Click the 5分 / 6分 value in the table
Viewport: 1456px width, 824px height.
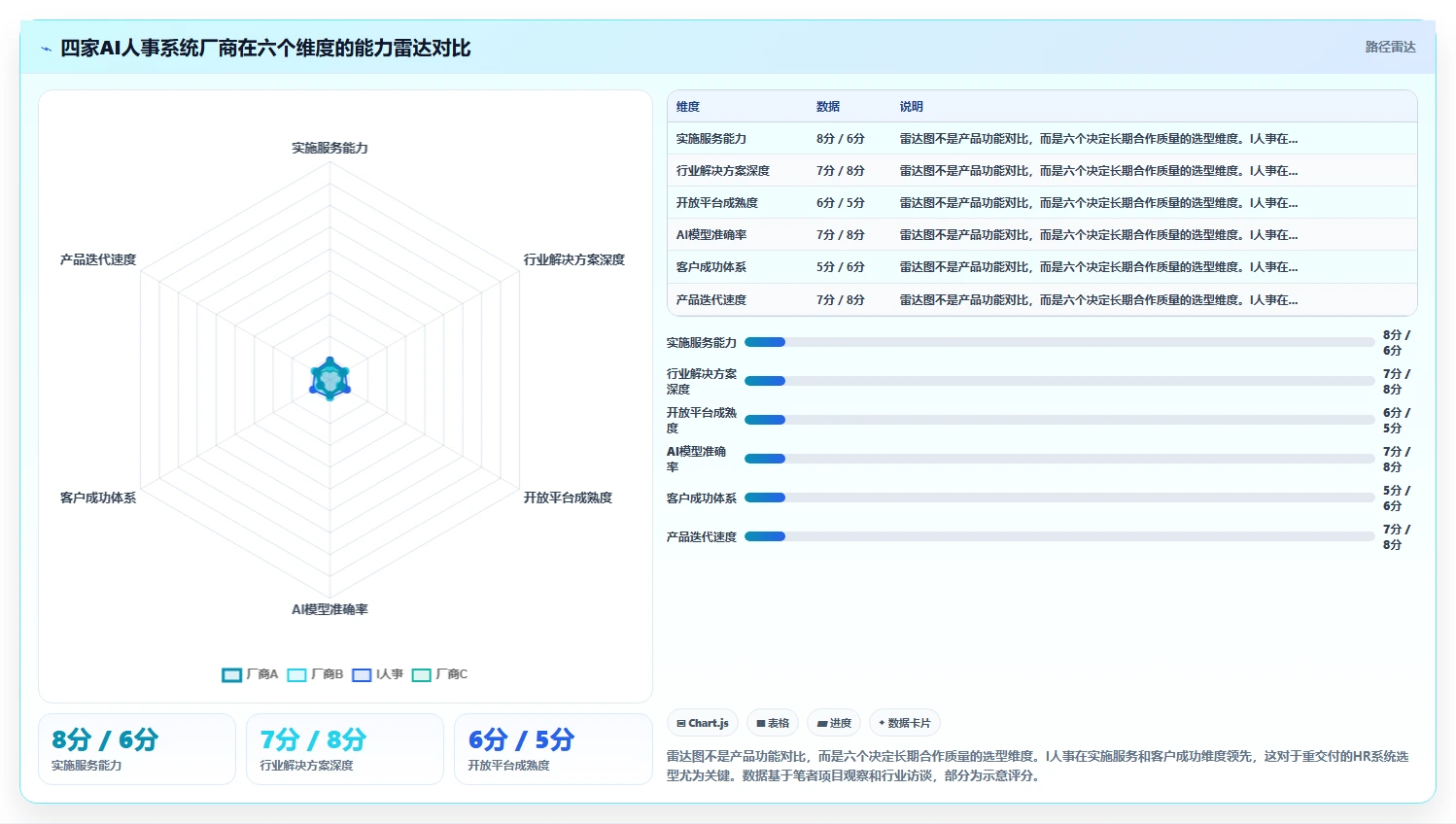point(841,267)
